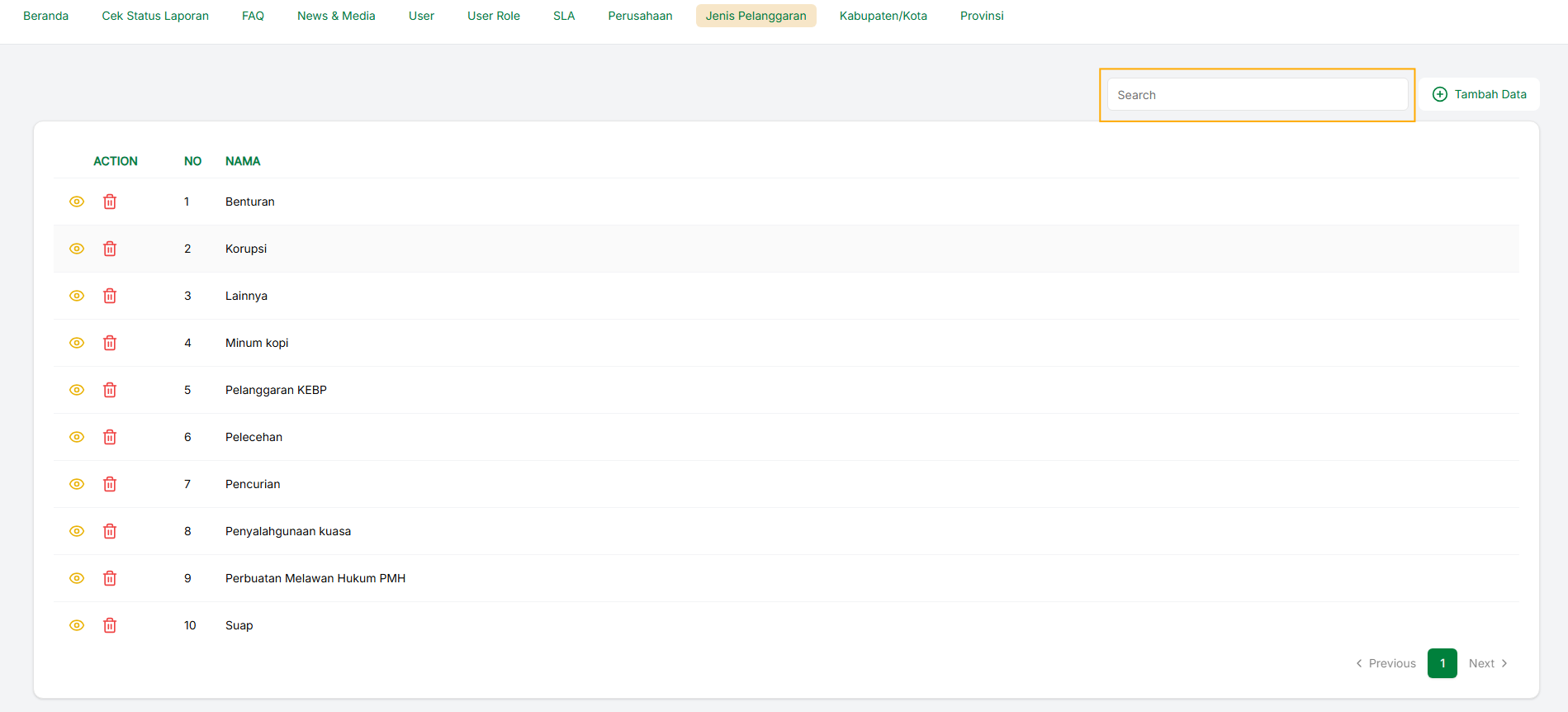Open the News & Media page
Image resolution: width=1568 pixels, height=712 pixels.
336,16
